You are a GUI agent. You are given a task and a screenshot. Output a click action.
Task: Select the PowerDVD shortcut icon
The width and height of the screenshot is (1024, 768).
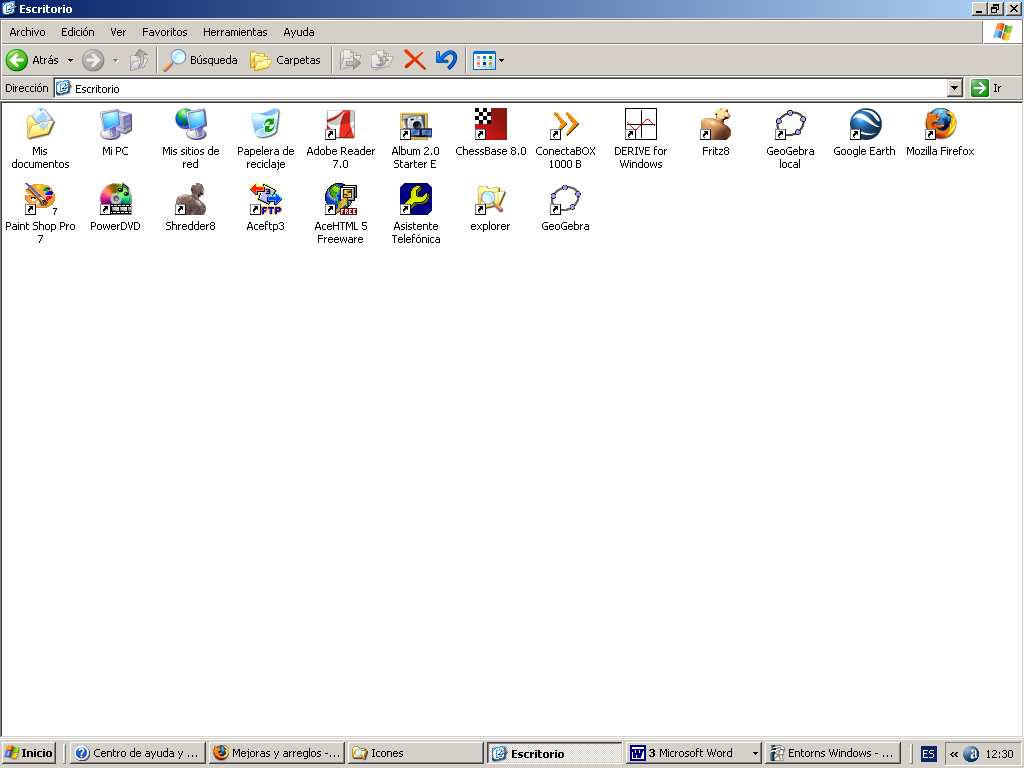[x=116, y=199]
